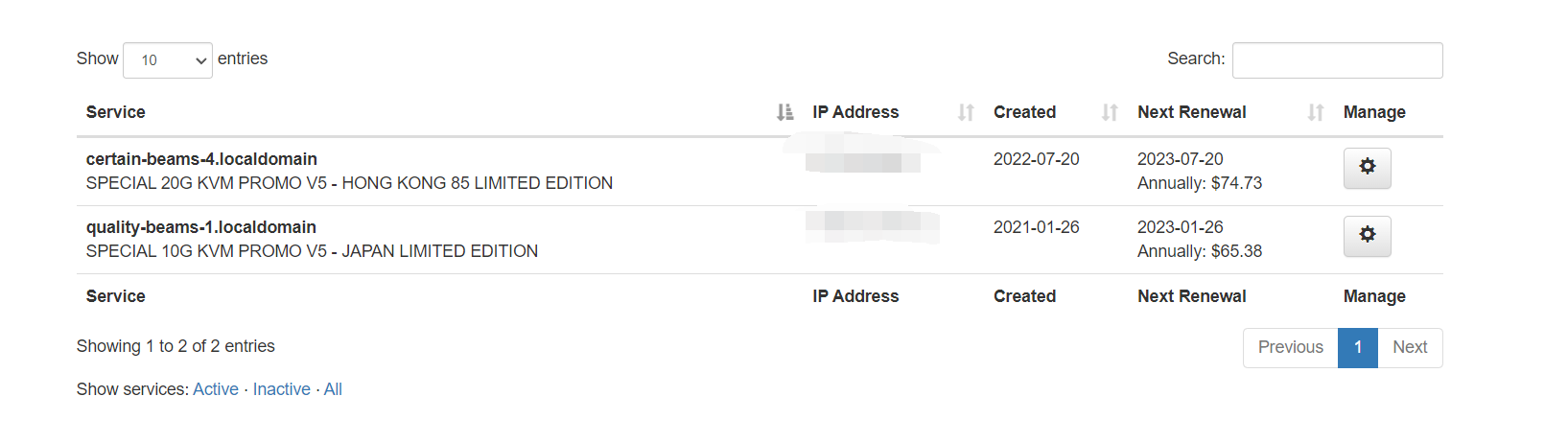The image size is (1568, 443).
Task: Show Inactive services
Action: [x=282, y=389]
